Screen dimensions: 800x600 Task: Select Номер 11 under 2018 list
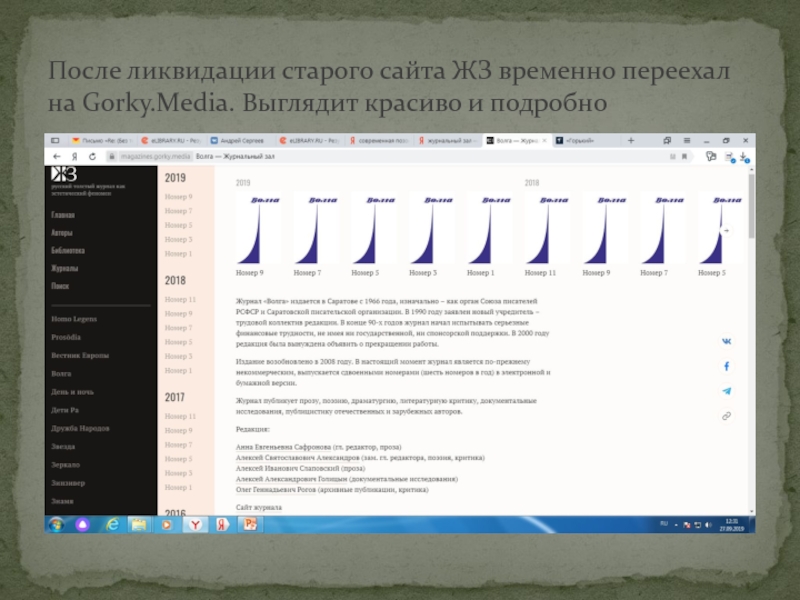(180, 299)
